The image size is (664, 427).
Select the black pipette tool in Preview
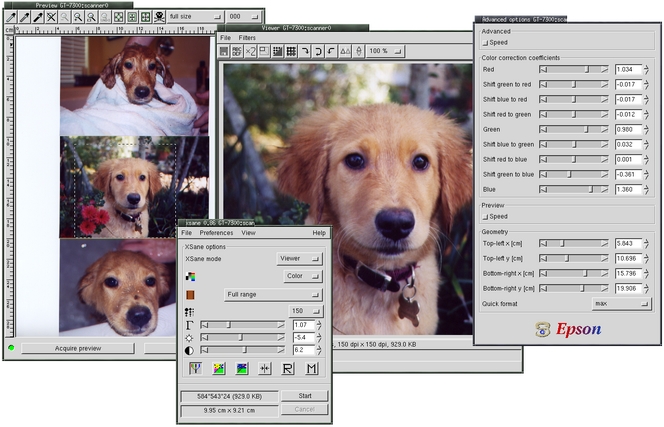pyautogui.click(x=37, y=17)
